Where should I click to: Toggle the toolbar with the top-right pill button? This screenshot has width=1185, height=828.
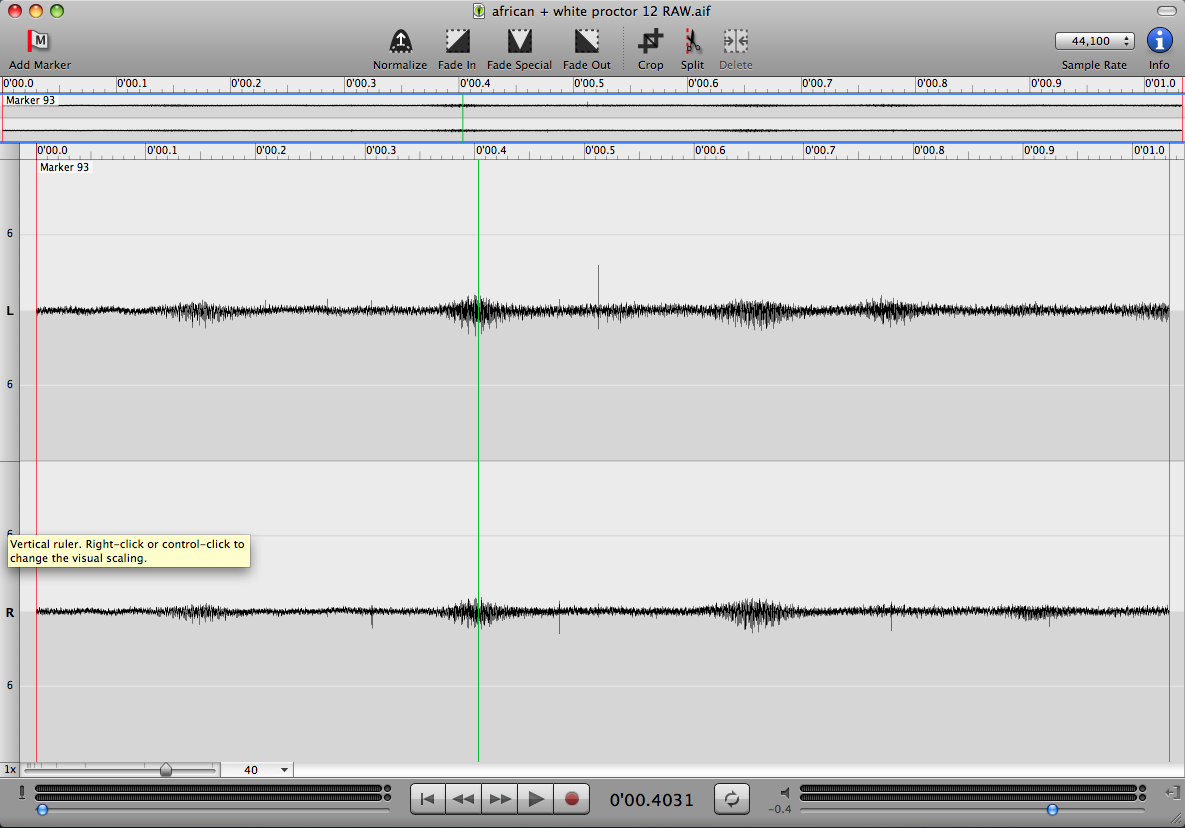pos(1165,11)
